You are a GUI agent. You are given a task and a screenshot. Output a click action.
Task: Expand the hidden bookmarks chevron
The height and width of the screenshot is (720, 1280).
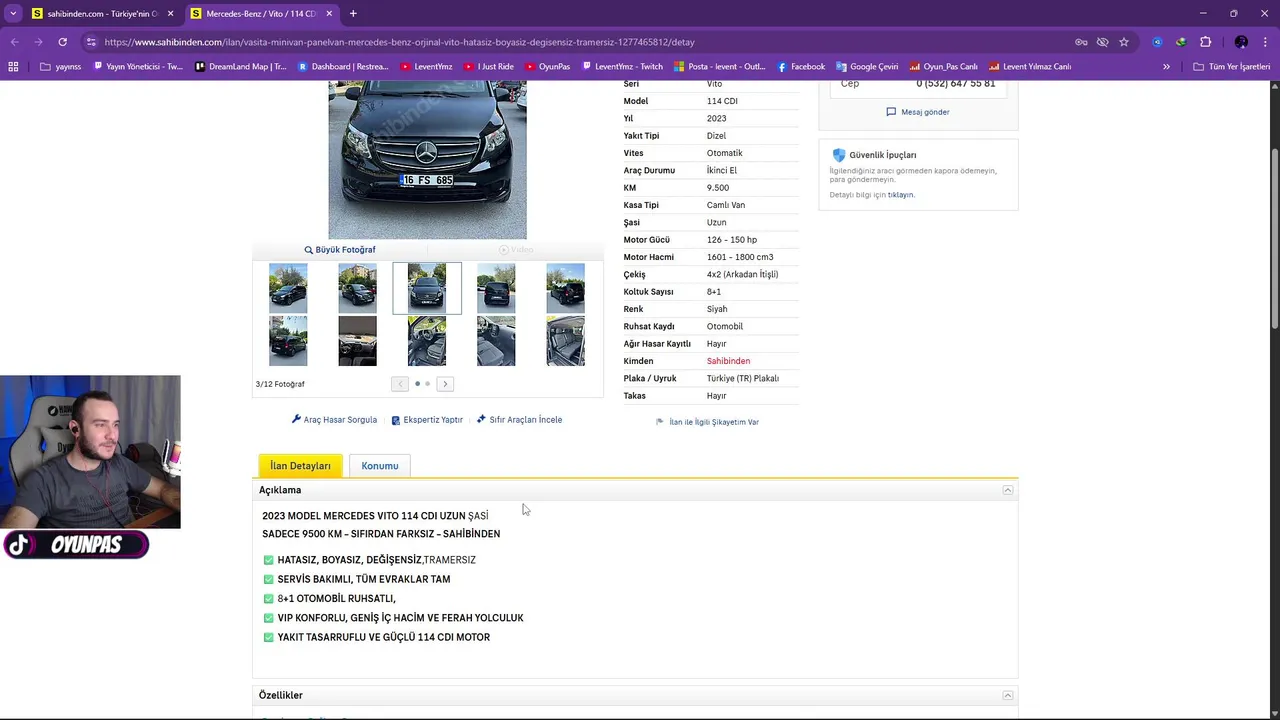(x=1166, y=66)
